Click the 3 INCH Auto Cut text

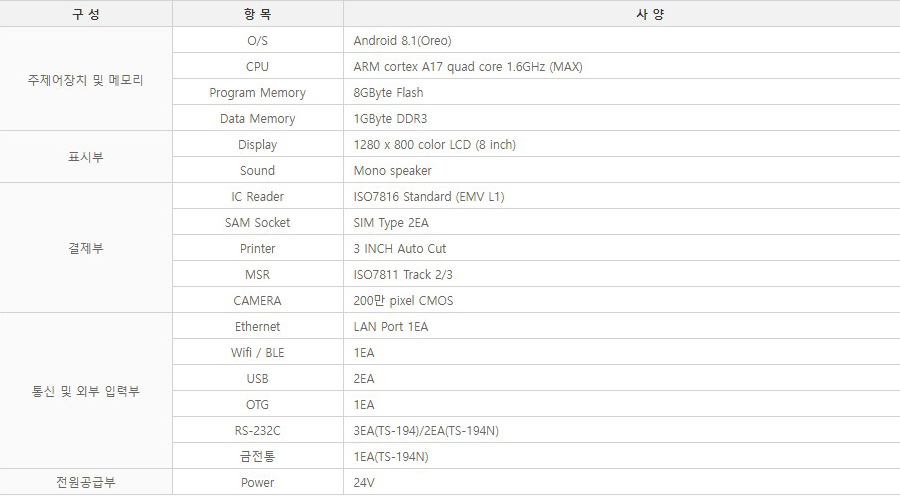[x=400, y=249]
